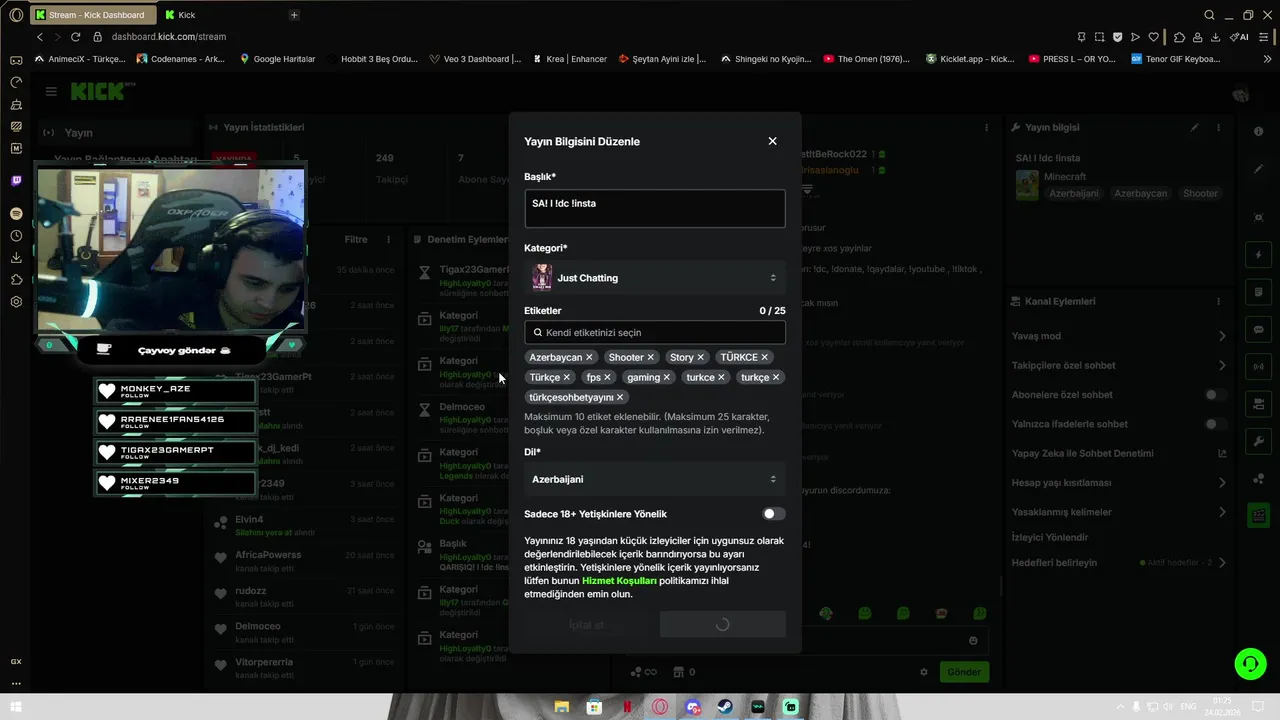Reload the page

(x=75, y=37)
